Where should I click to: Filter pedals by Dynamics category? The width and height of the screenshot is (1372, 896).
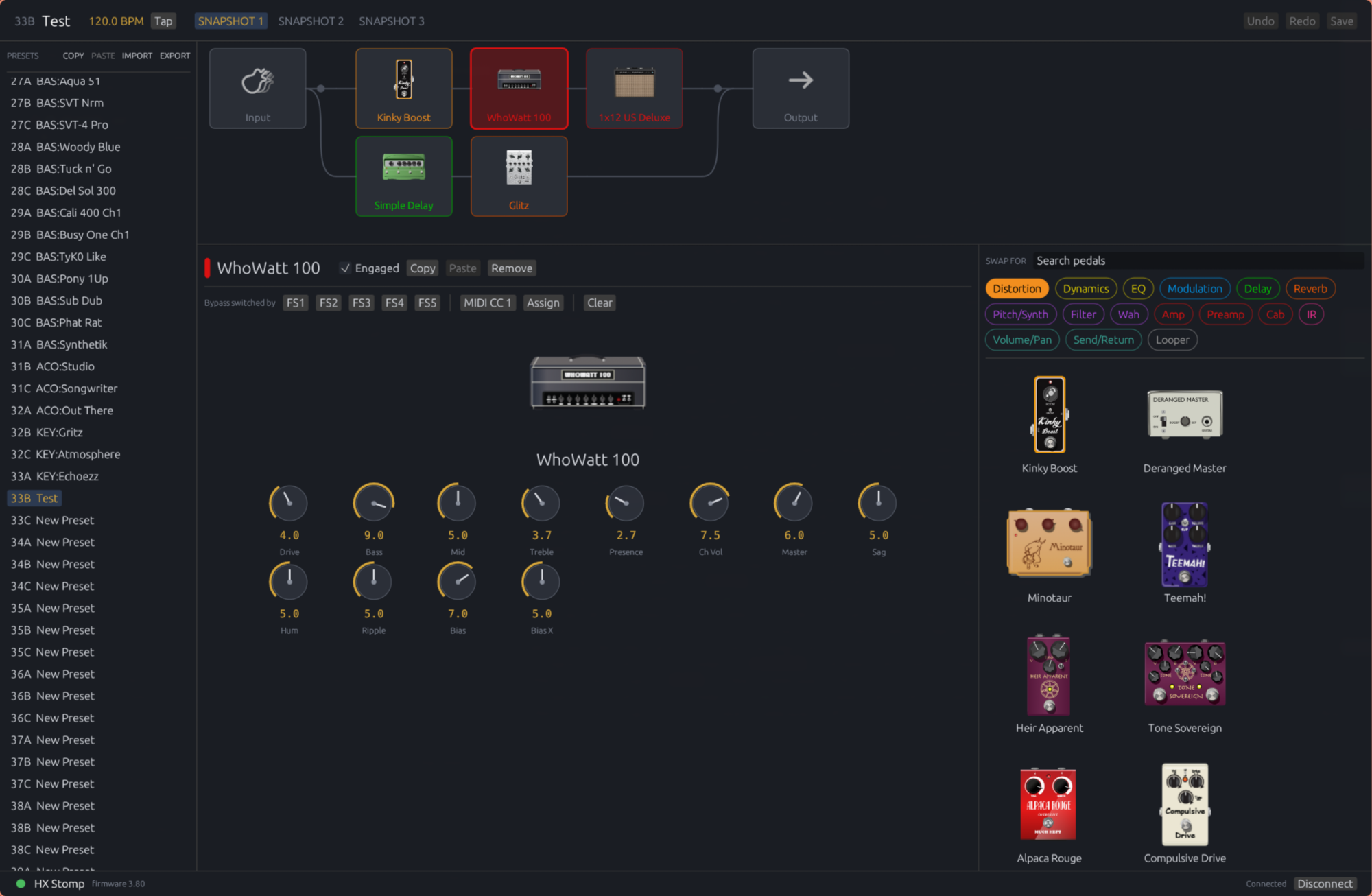1086,289
